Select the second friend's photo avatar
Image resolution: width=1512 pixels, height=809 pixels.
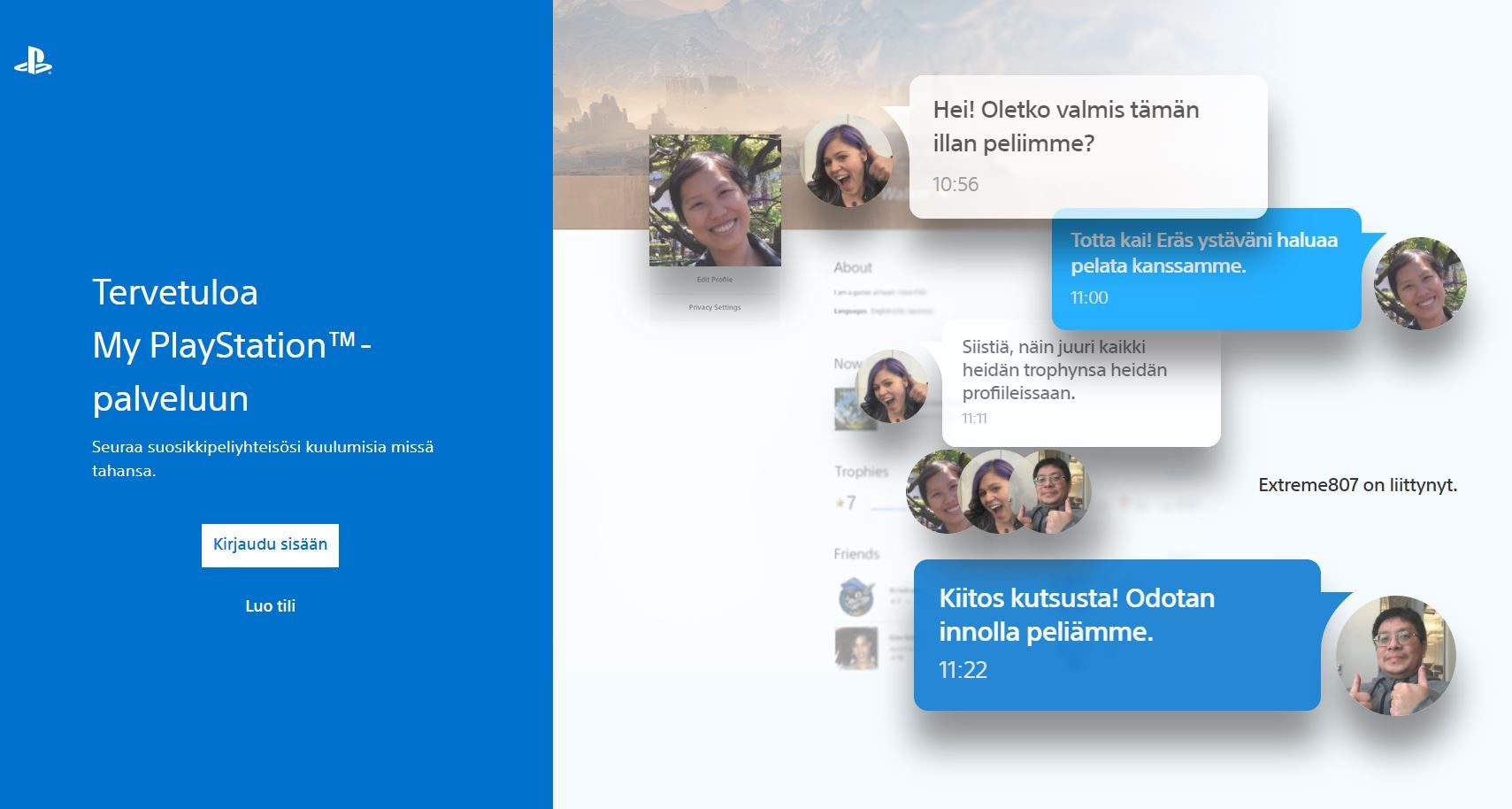point(856,648)
